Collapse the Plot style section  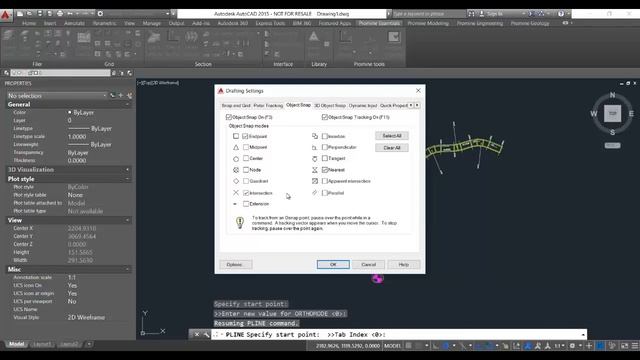[127, 179]
